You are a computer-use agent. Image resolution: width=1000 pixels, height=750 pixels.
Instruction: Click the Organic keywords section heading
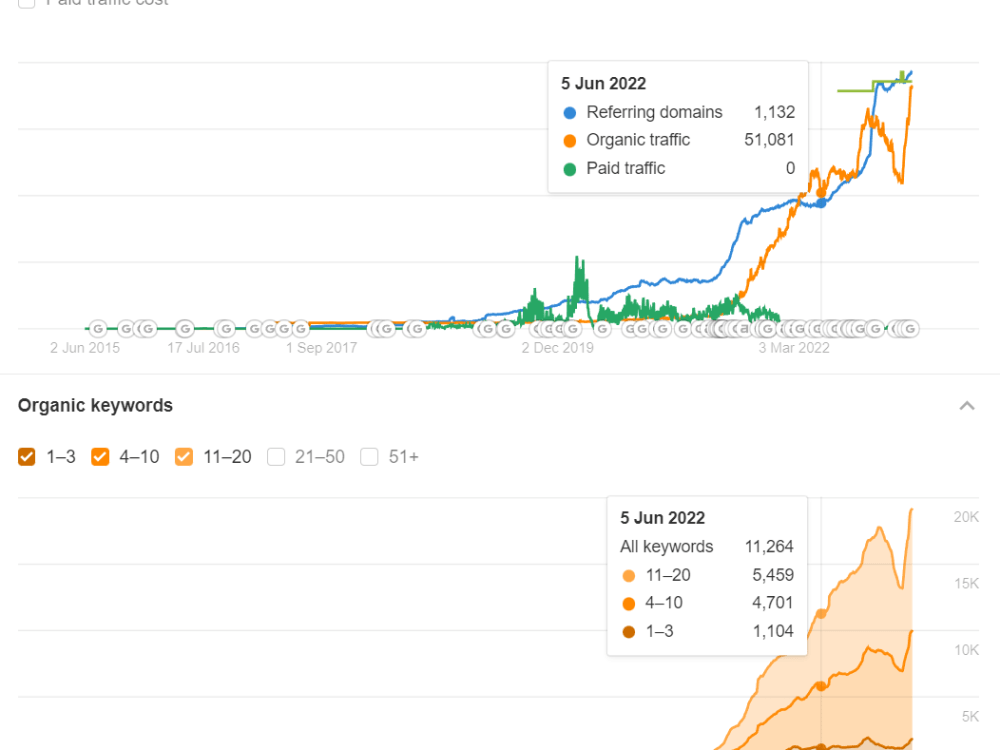point(95,406)
